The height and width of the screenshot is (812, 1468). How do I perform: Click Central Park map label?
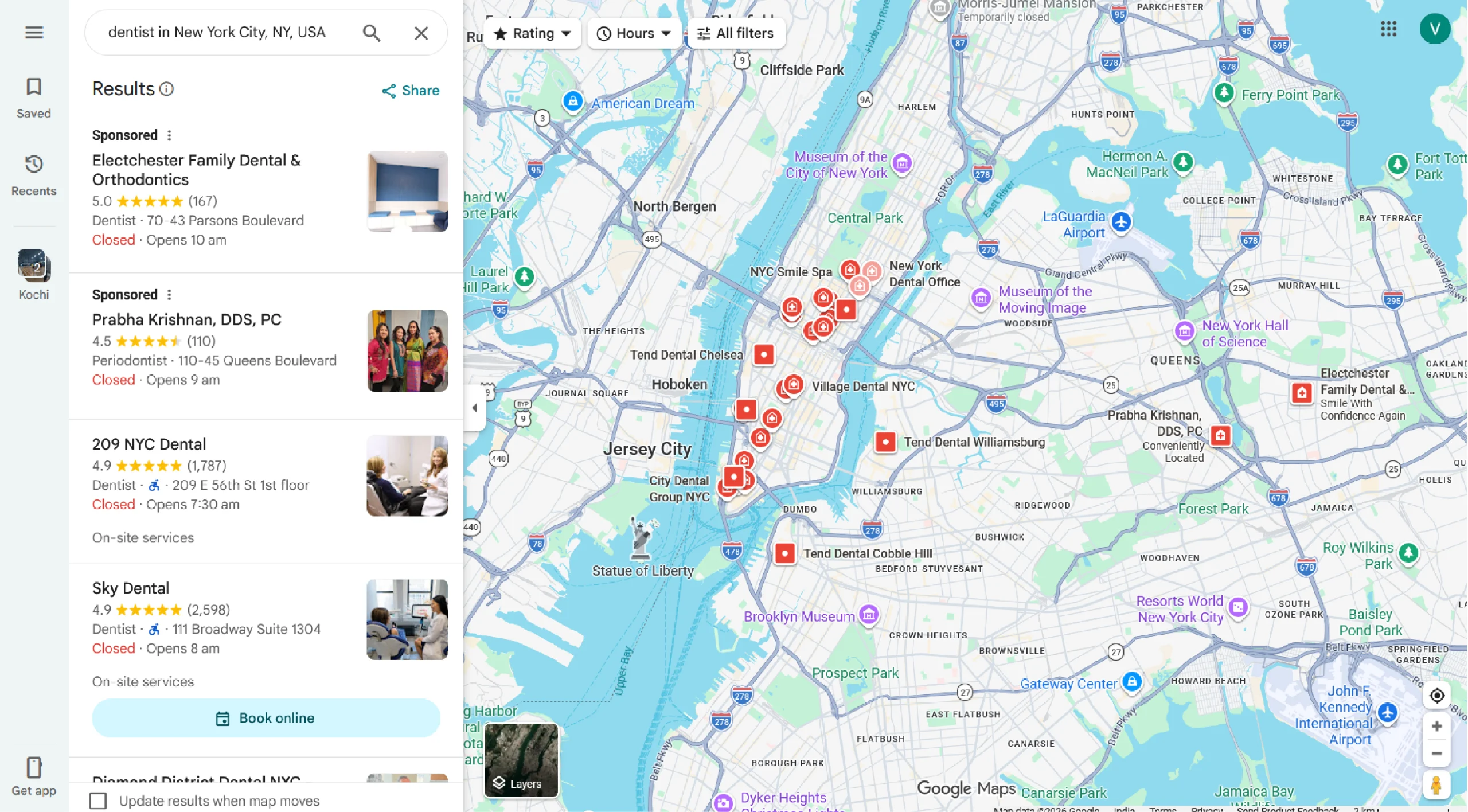click(x=865, y=218)
